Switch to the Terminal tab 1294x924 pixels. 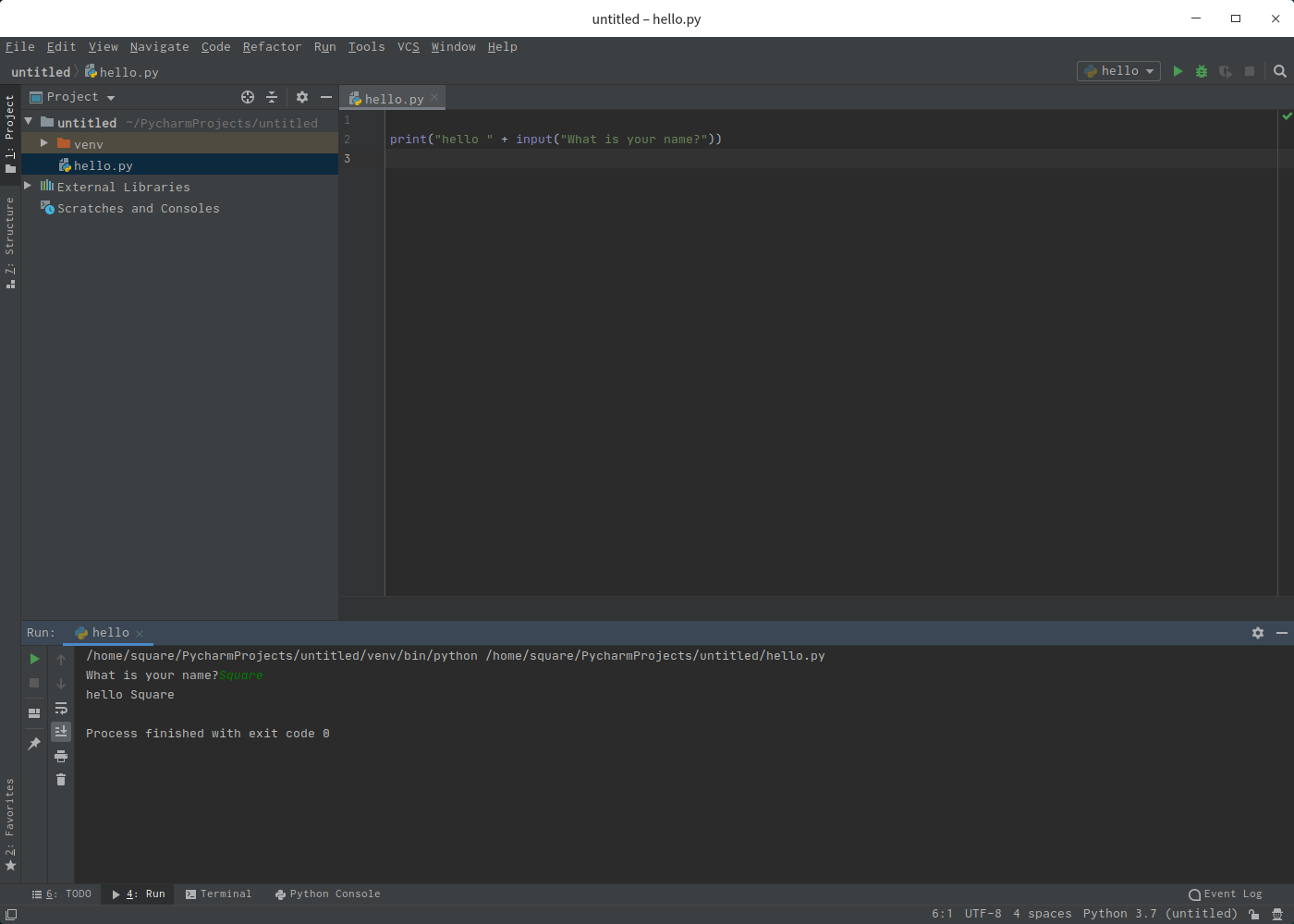tap(218, 894)
